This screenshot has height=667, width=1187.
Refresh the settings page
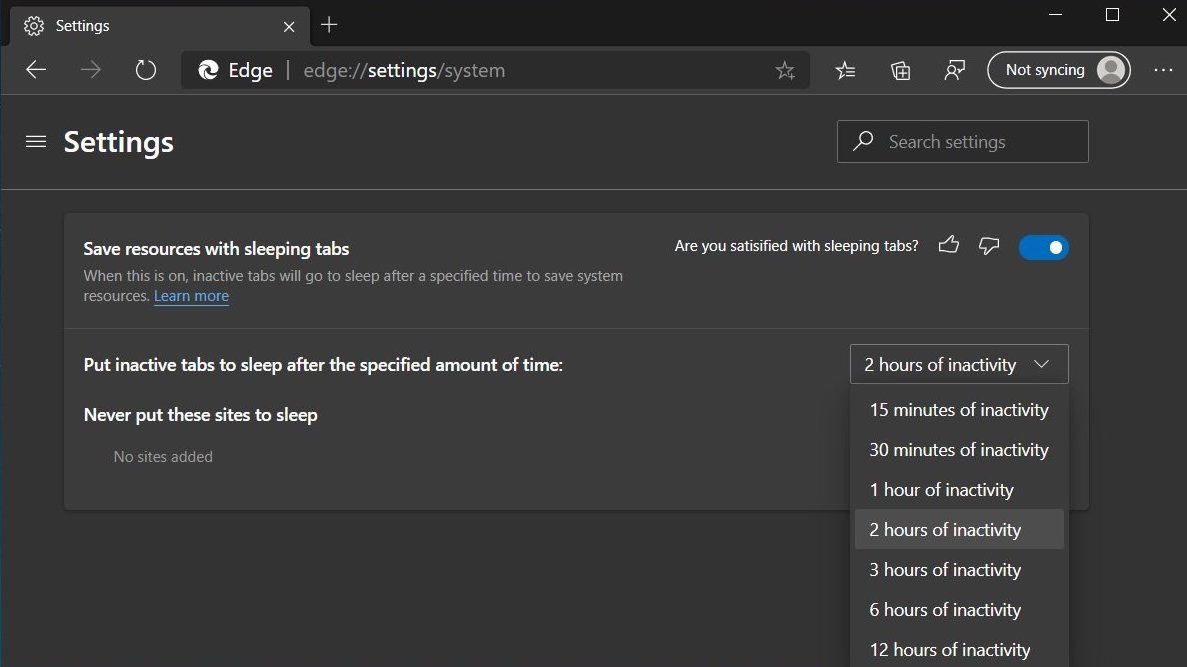145,70
